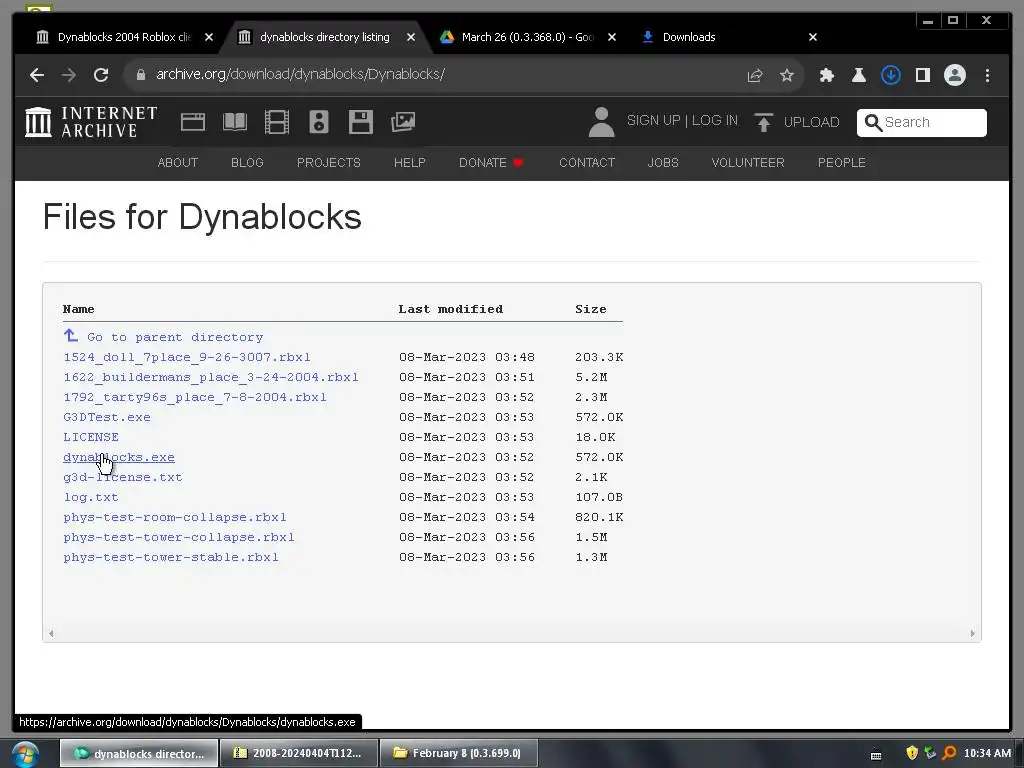Click the SIGN UP link
This screenshot has height=768, width=1024.
coord(653,121)
